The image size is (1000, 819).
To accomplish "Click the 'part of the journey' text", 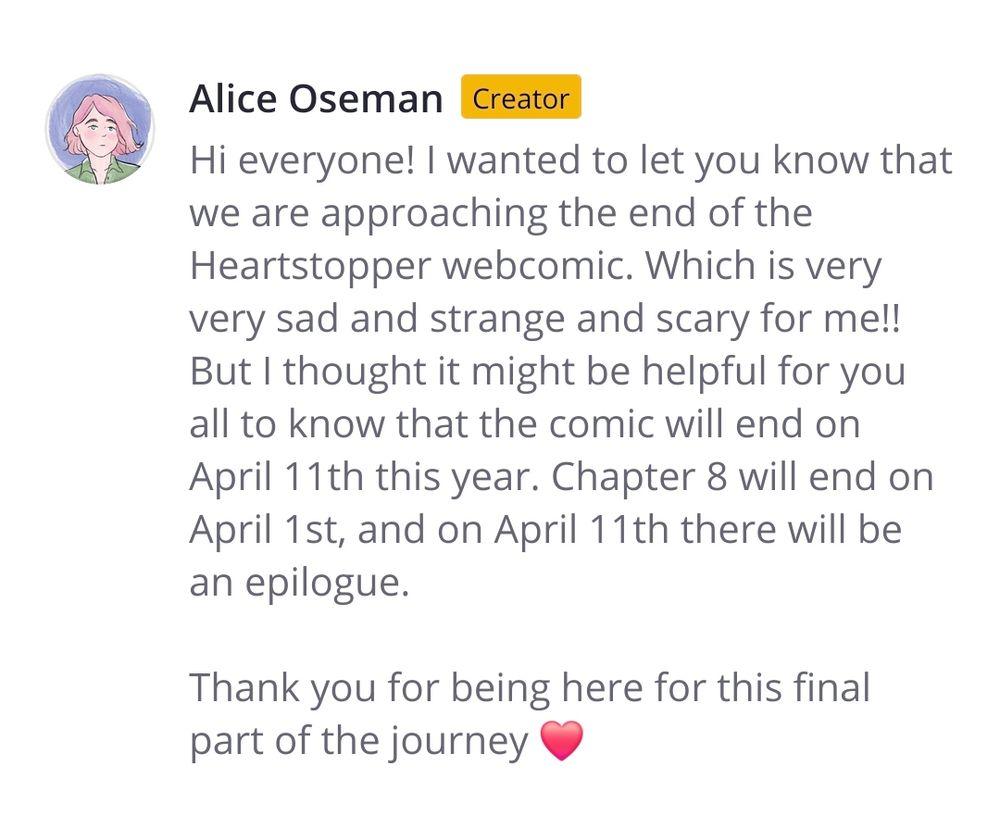I will coord(358,741).
